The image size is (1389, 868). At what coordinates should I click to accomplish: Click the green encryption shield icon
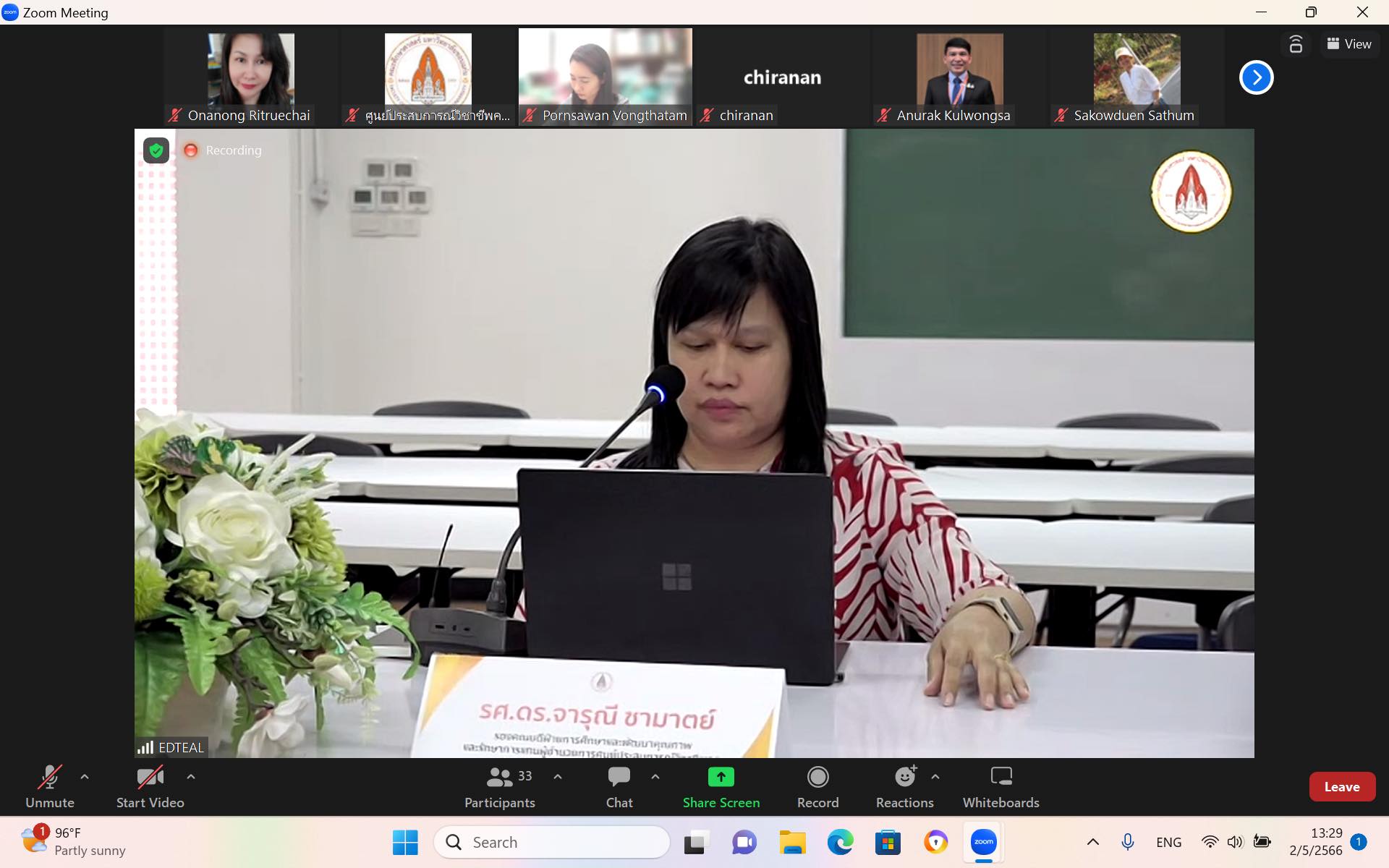(x=156, y=150)
